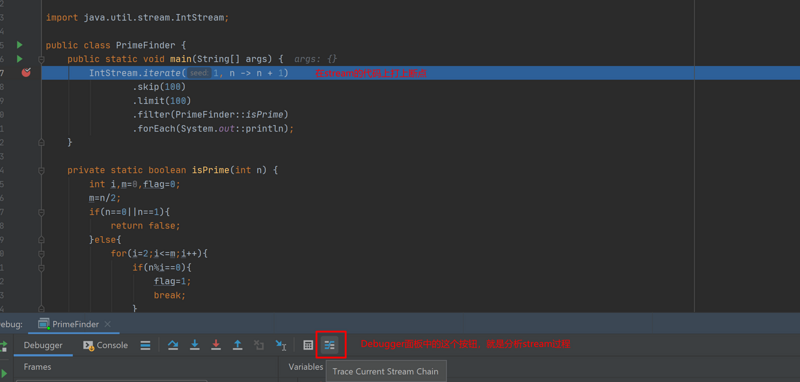Run the PrimeFinder class from gutter arrow

(x=20, y=45)
